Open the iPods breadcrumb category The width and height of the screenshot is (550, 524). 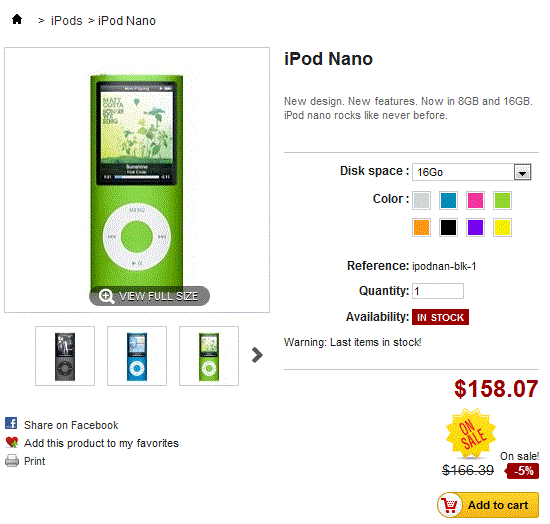point(66,21)
